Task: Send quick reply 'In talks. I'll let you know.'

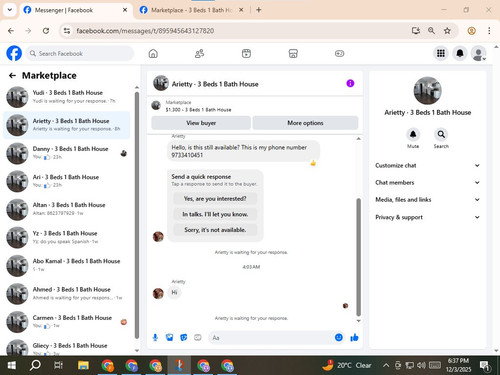Action: coord(215,214)
